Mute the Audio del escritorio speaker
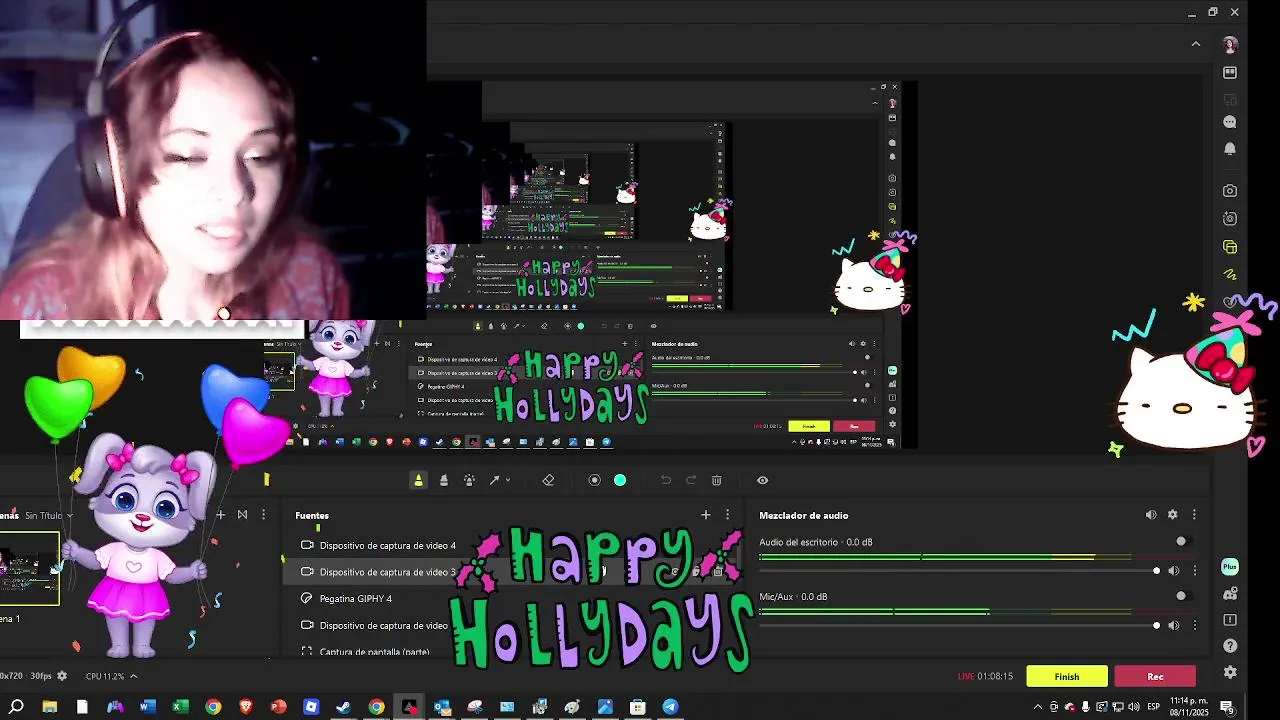The image size is (1280, 720). 1174,571
